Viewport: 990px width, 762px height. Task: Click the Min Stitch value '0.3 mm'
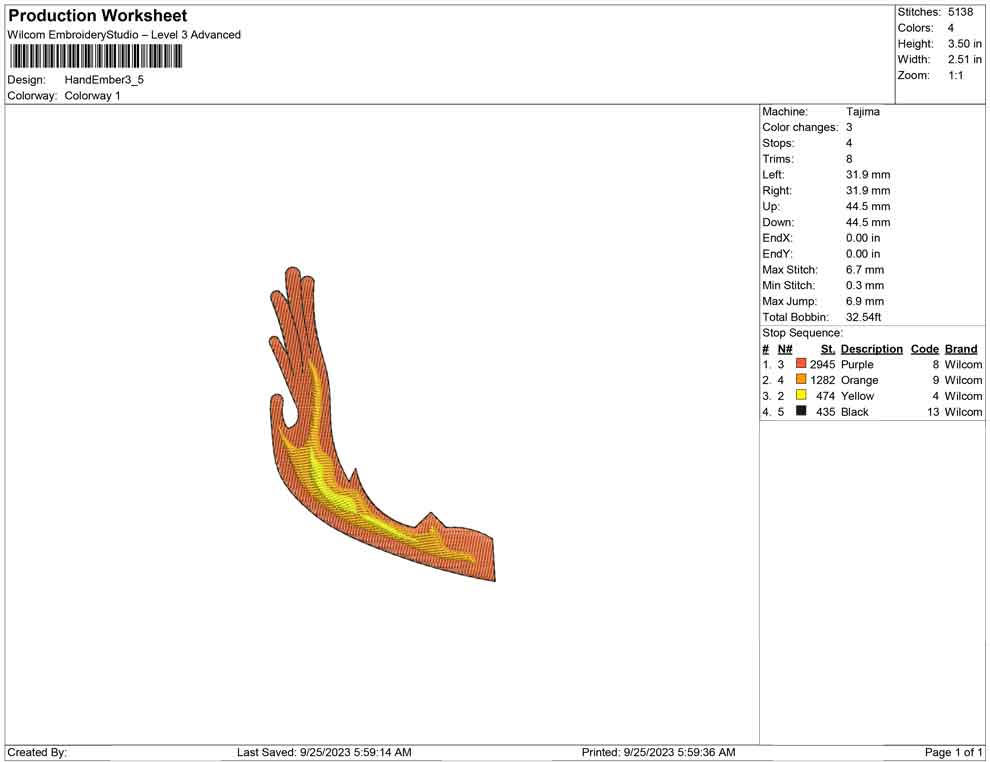[x=865, y=285]
